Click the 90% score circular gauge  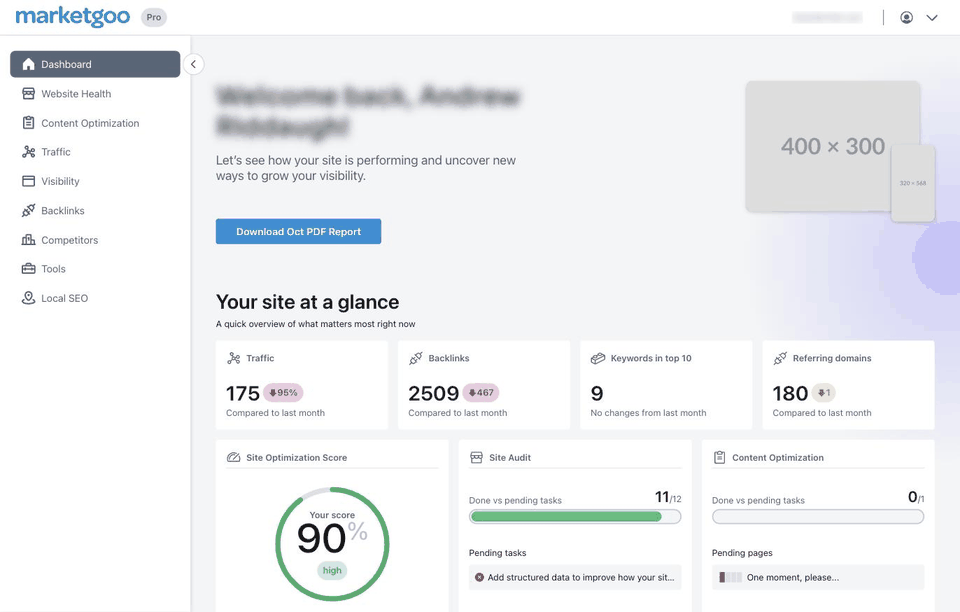(332, 543)
